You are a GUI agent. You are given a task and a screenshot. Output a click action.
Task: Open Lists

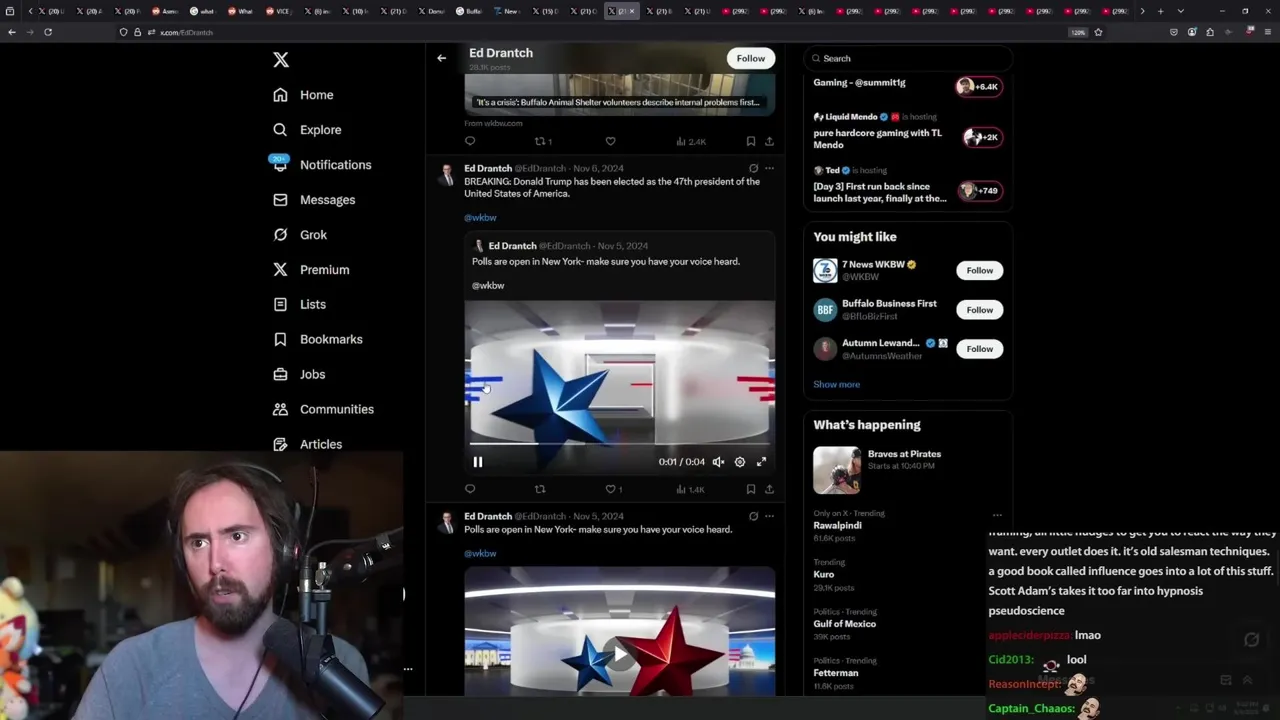coord(299,304)
